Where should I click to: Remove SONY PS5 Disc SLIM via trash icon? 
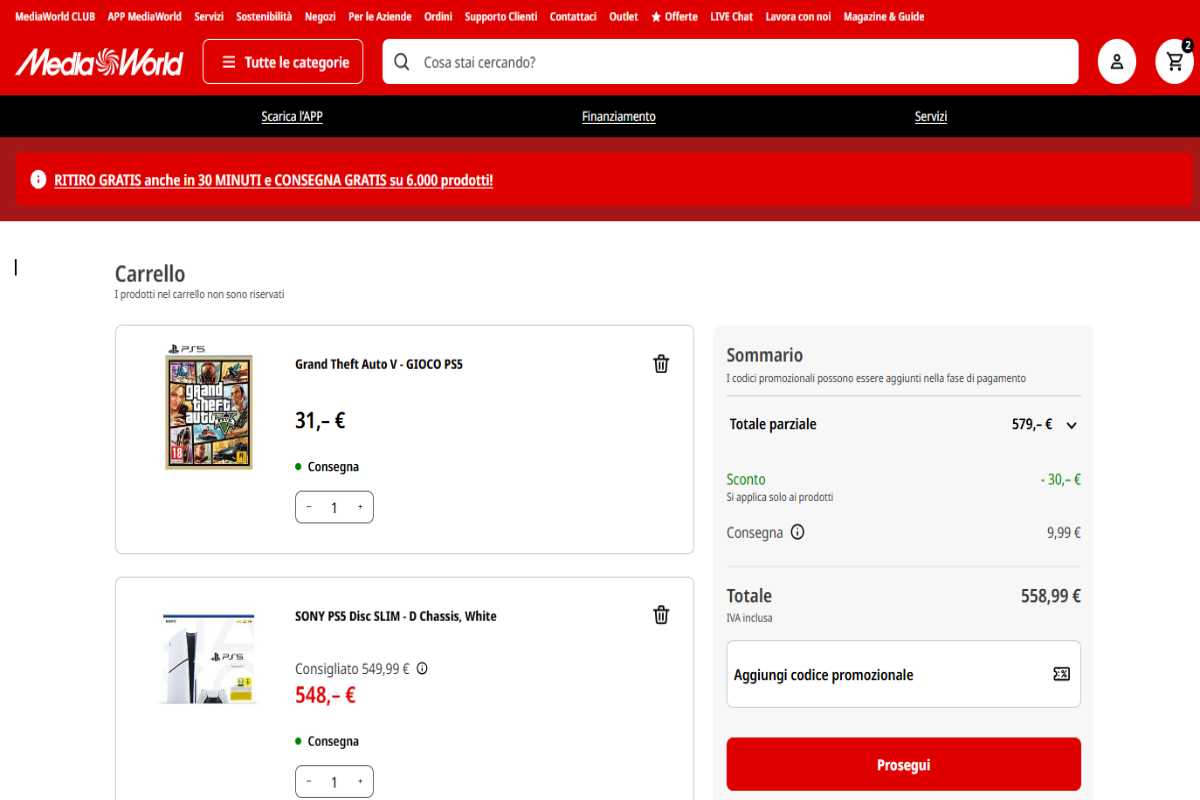pyautogui.click(x=661, y=615)
